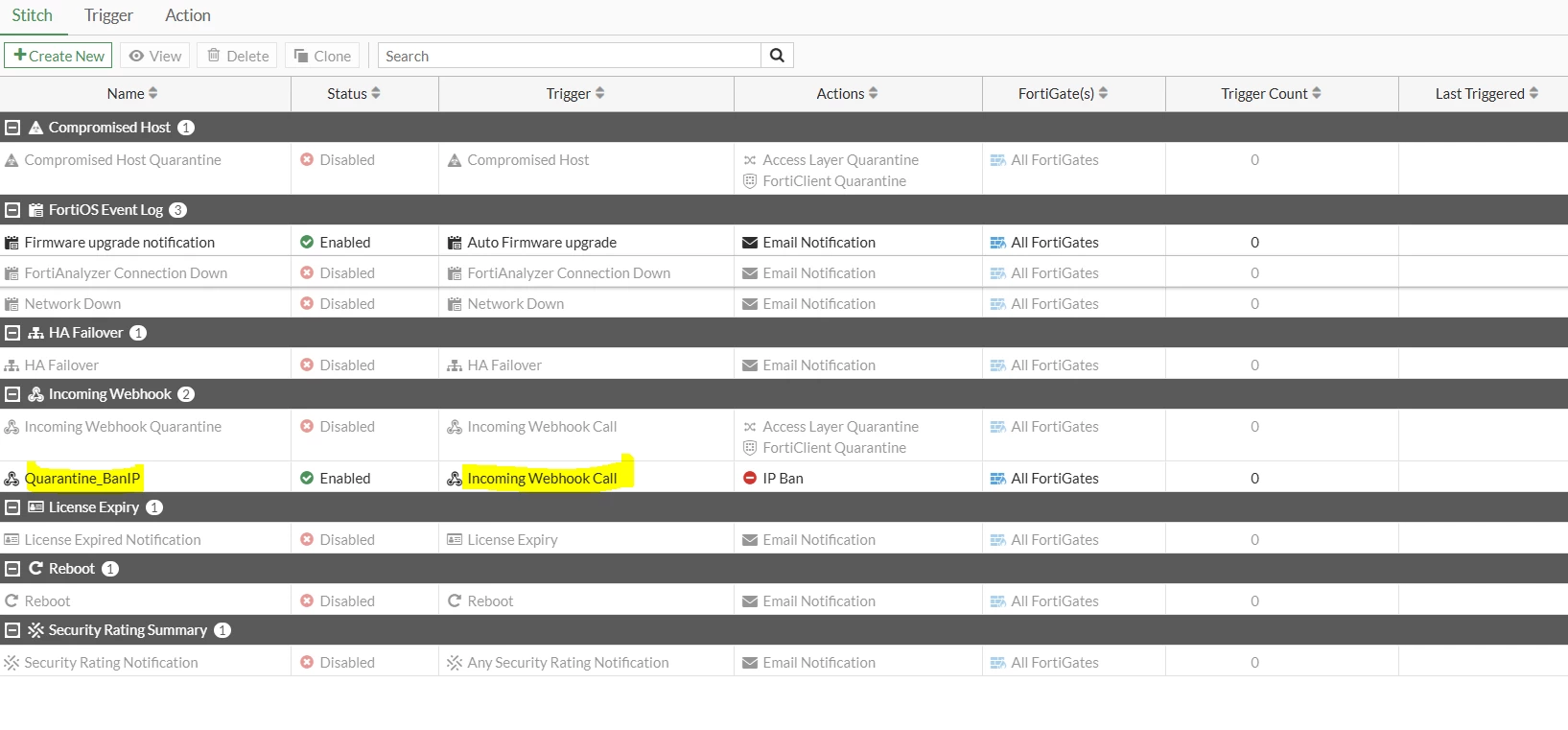Click the email envelope icon in Firmware upgrade row
Image resolution: width=1568 pixels, height=730 pixels.
750,243
